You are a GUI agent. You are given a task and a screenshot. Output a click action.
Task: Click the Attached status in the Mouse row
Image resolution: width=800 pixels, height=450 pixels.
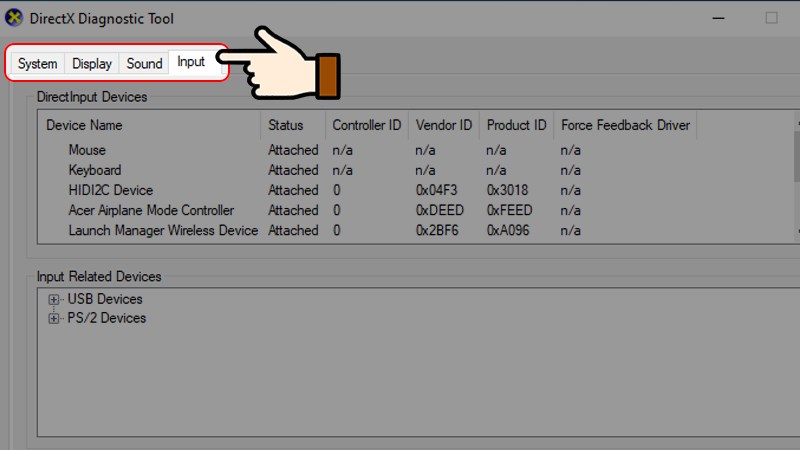point(293,150)
